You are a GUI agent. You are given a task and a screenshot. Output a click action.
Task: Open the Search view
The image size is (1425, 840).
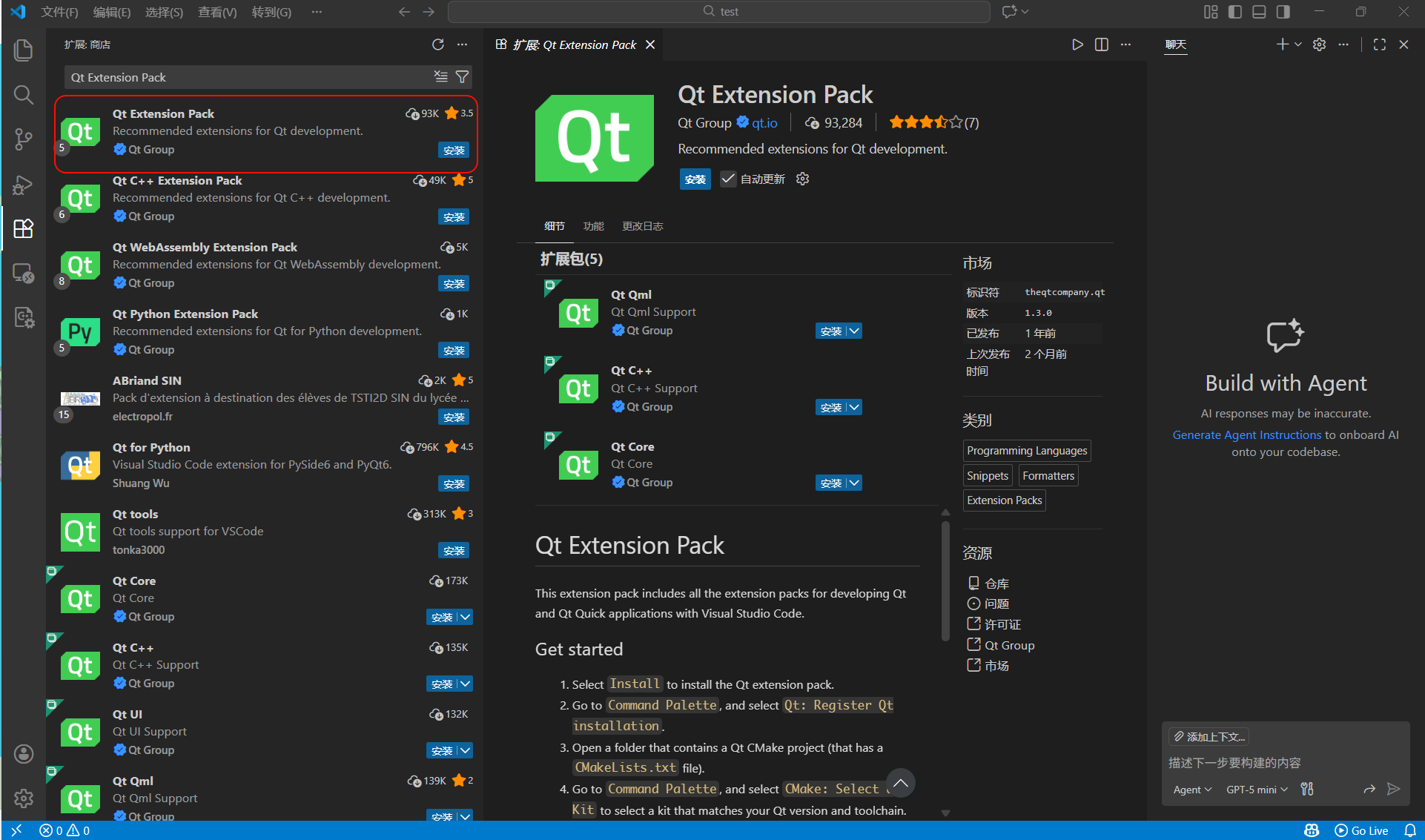[23, 95]
